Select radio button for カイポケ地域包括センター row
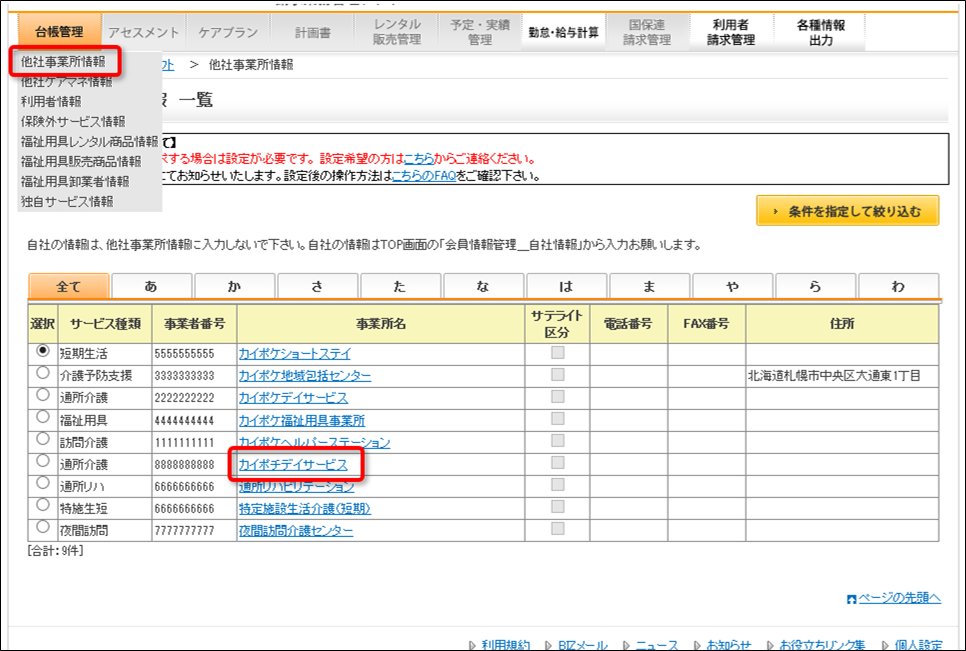Image resolution: width=966 pixels, height=651 pixels. tap(43, 373)
